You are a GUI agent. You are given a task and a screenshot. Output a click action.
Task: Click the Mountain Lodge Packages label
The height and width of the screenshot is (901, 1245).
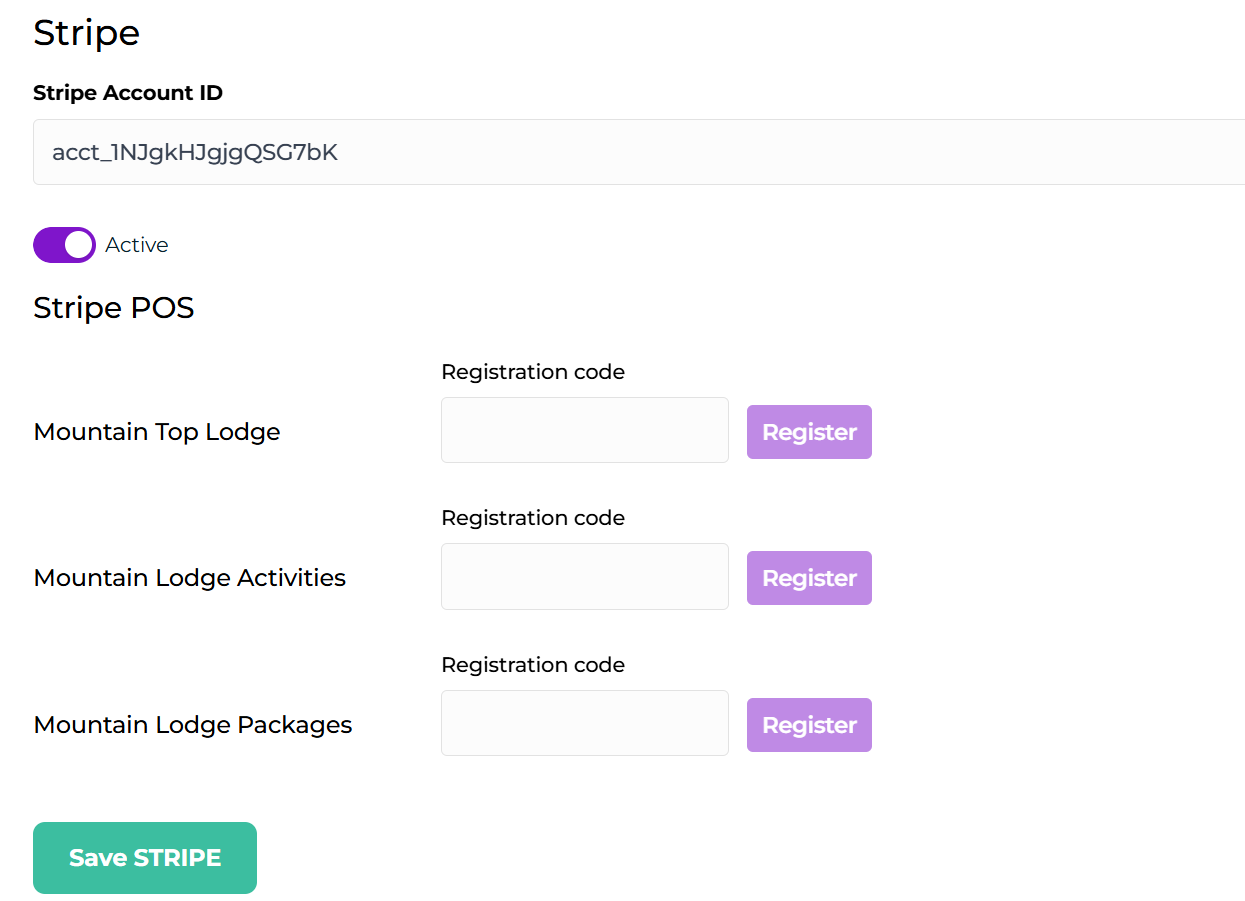tap(193, 725)
